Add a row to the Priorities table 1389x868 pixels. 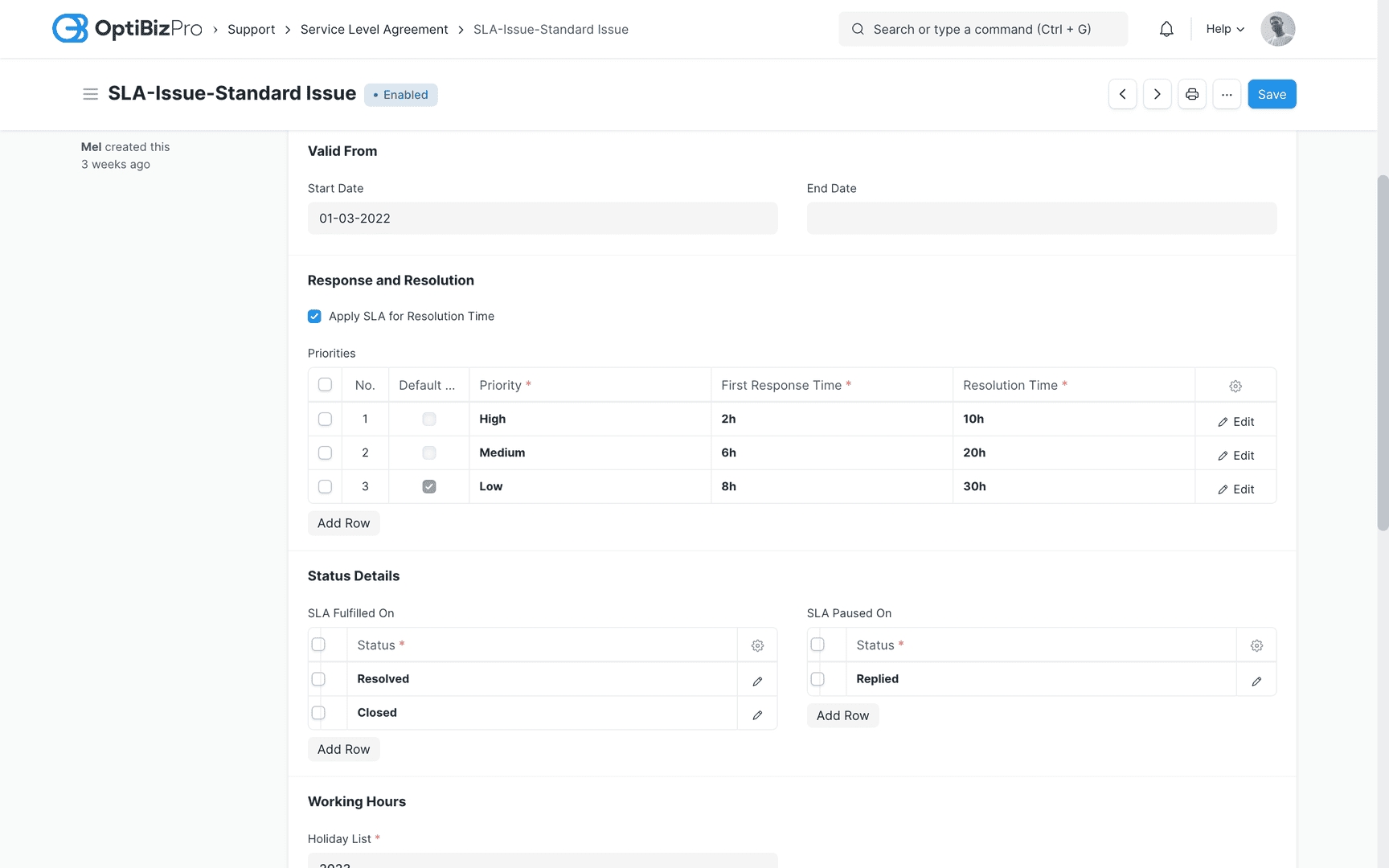tap(343, 523)
